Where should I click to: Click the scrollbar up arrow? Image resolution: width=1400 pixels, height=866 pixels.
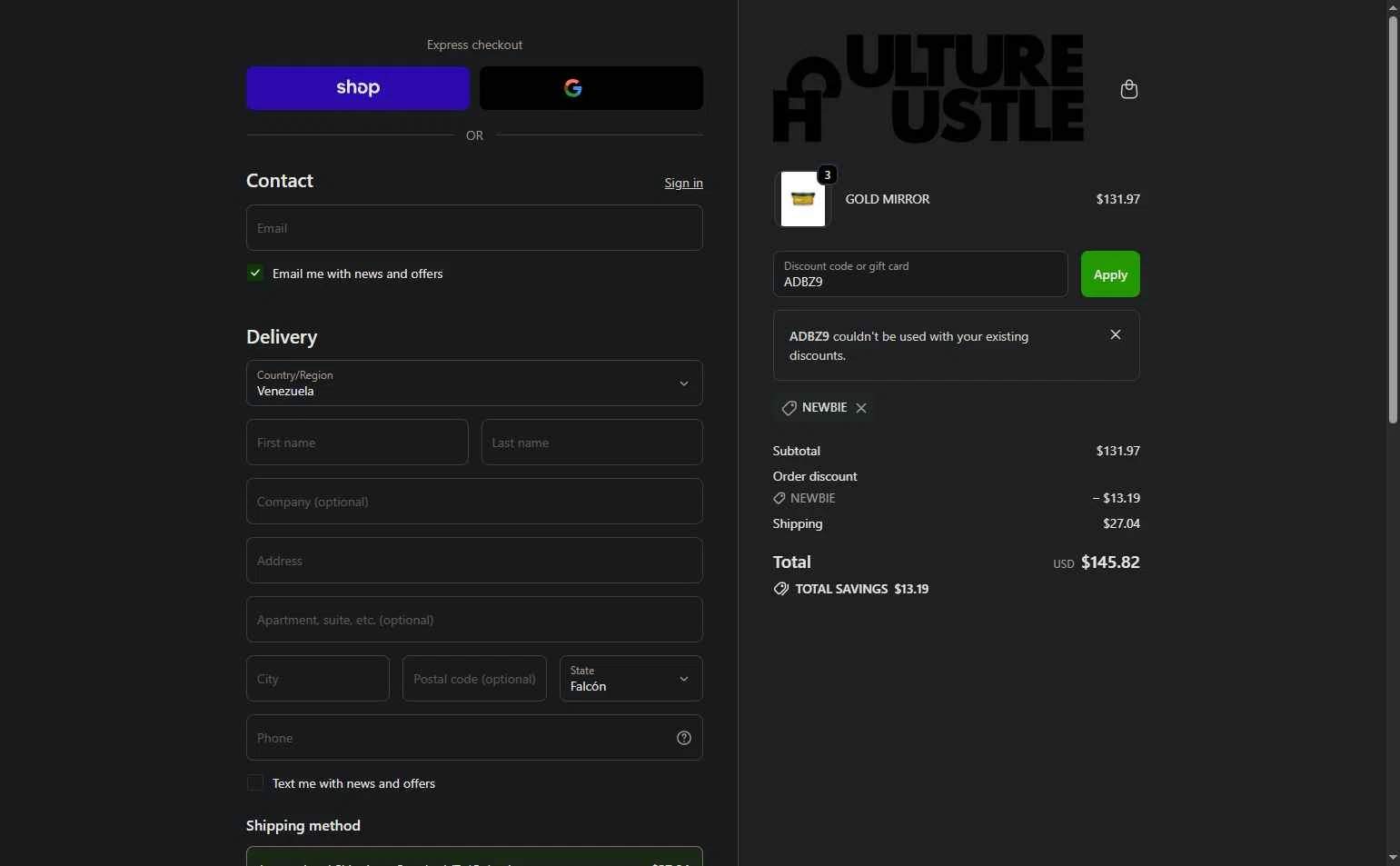[x=1393, y=7]
